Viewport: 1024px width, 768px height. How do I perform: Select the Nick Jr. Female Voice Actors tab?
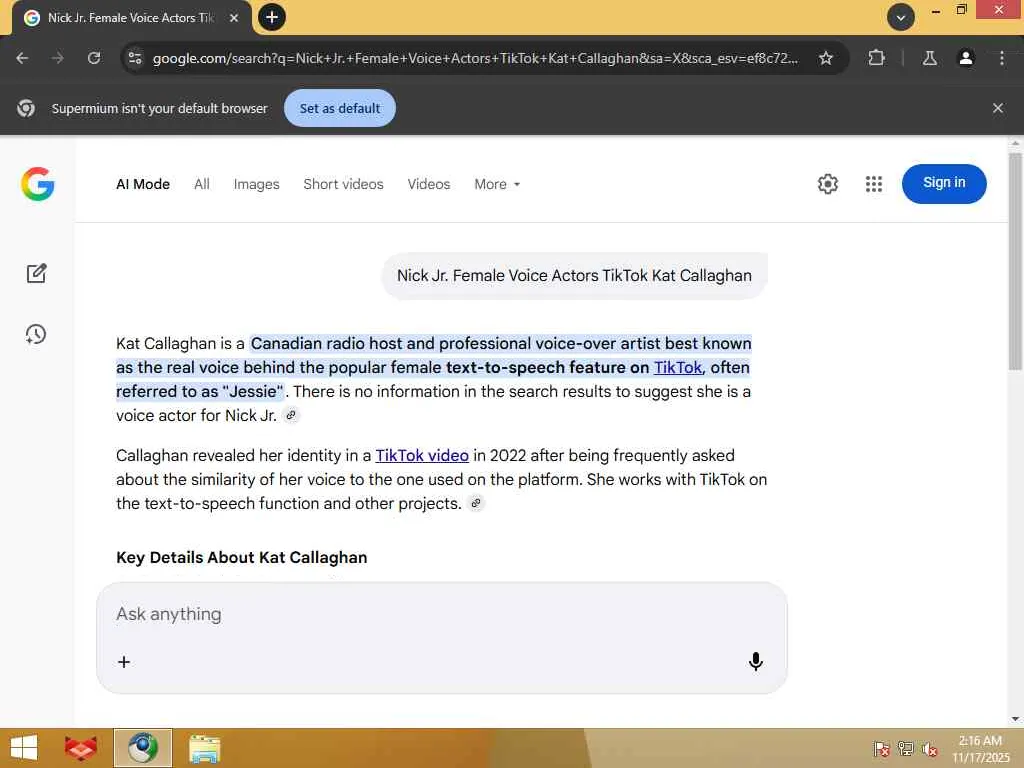tap(131, 18)
